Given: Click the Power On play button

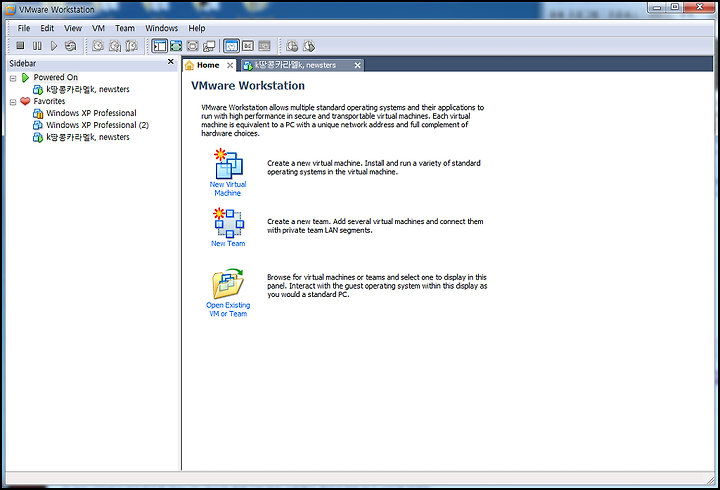Looking at the screenshot, I should (54, 45).
